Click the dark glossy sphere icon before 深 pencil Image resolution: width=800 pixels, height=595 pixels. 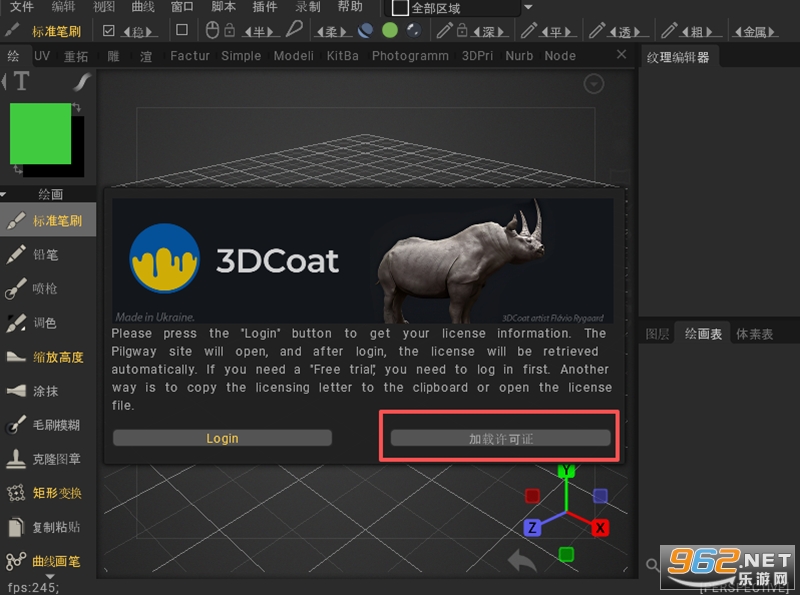pos(414,31)
